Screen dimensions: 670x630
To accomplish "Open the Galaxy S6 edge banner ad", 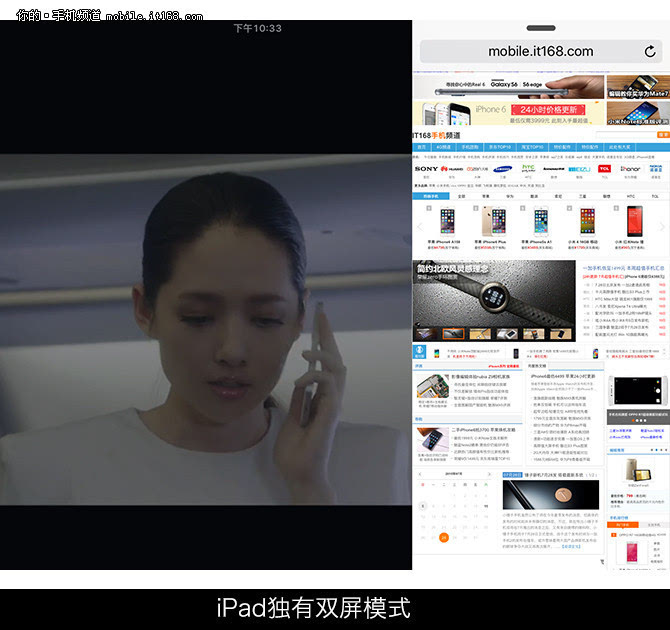I will point(508,87).
